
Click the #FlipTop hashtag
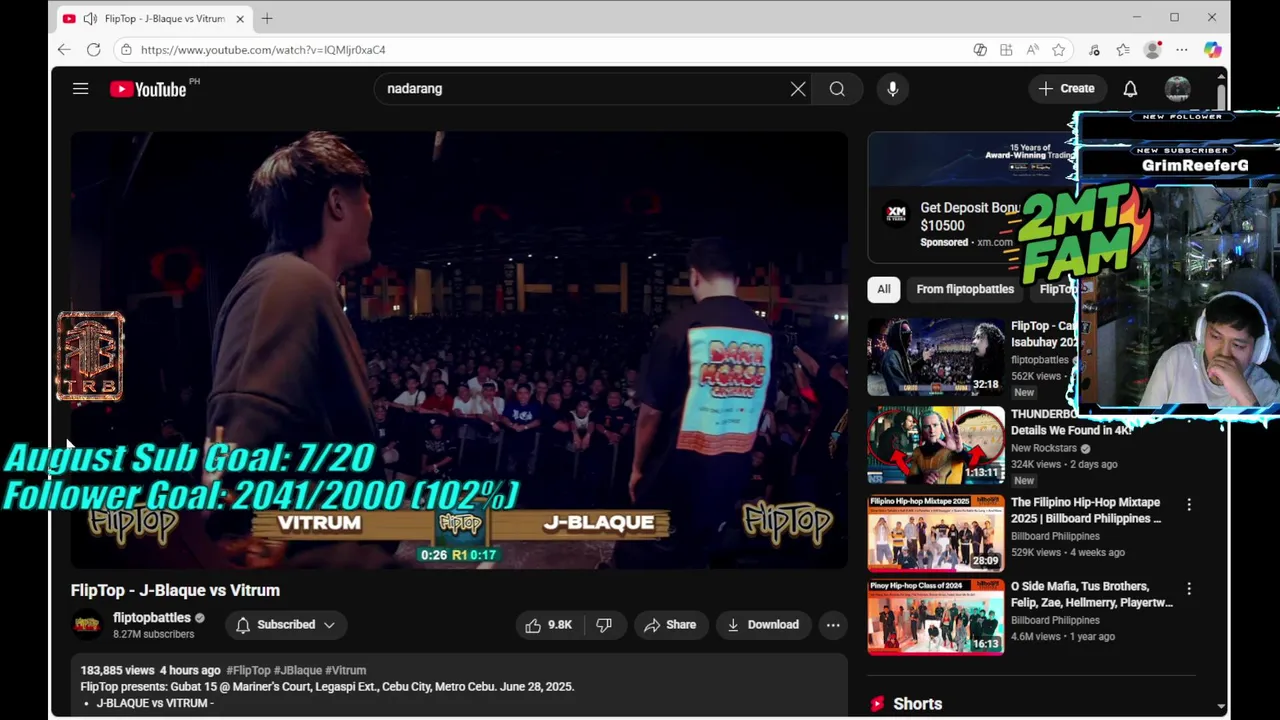pyautogui.click(x=248, y=671)
